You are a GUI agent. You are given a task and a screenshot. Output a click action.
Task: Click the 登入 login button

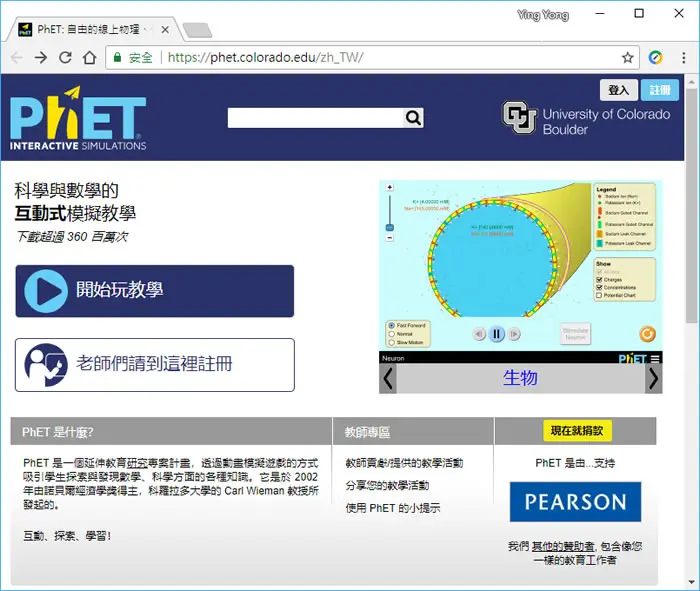[x=618, y=90]
